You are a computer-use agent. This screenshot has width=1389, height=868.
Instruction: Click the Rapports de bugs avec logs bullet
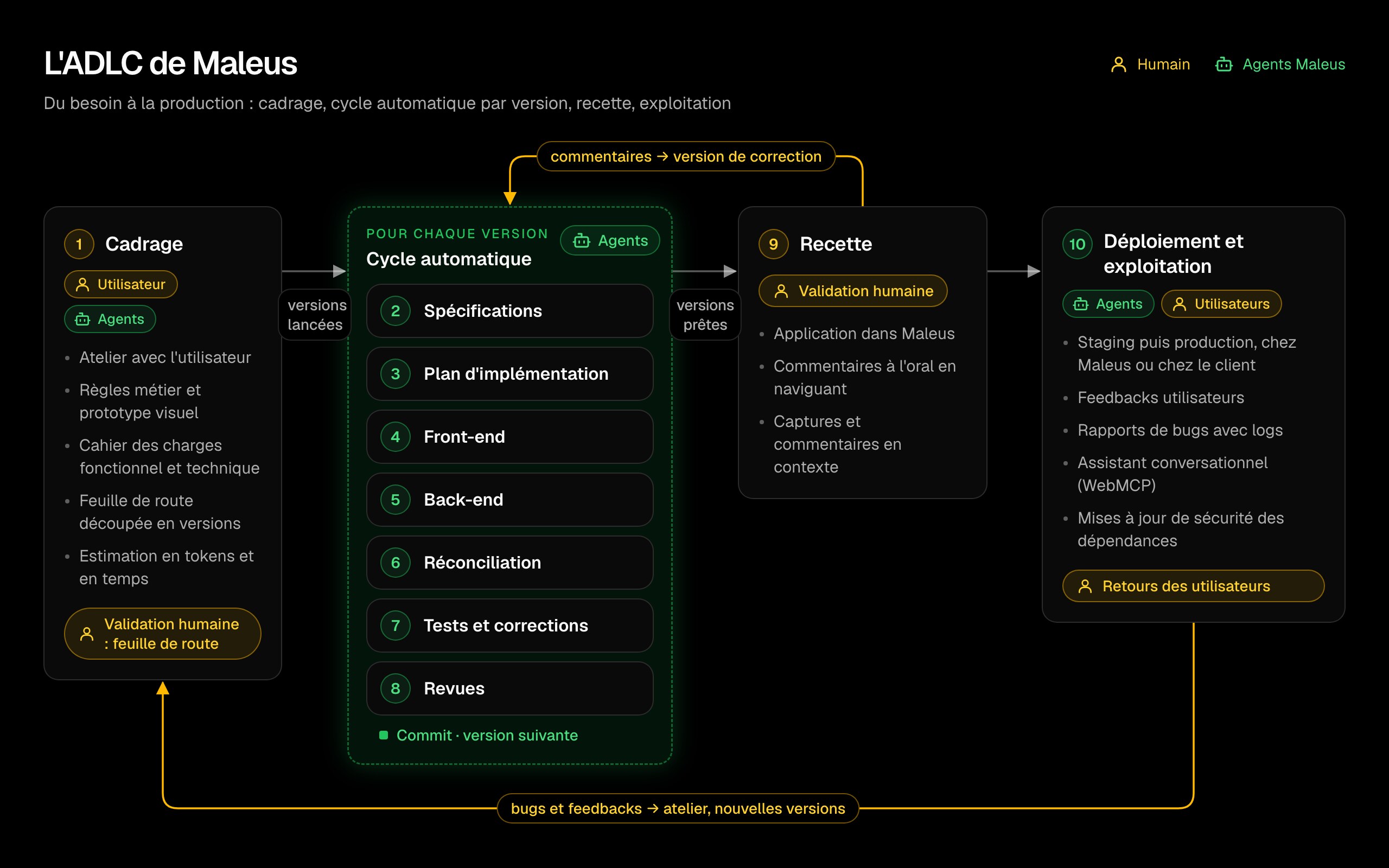coord(1180,430)
